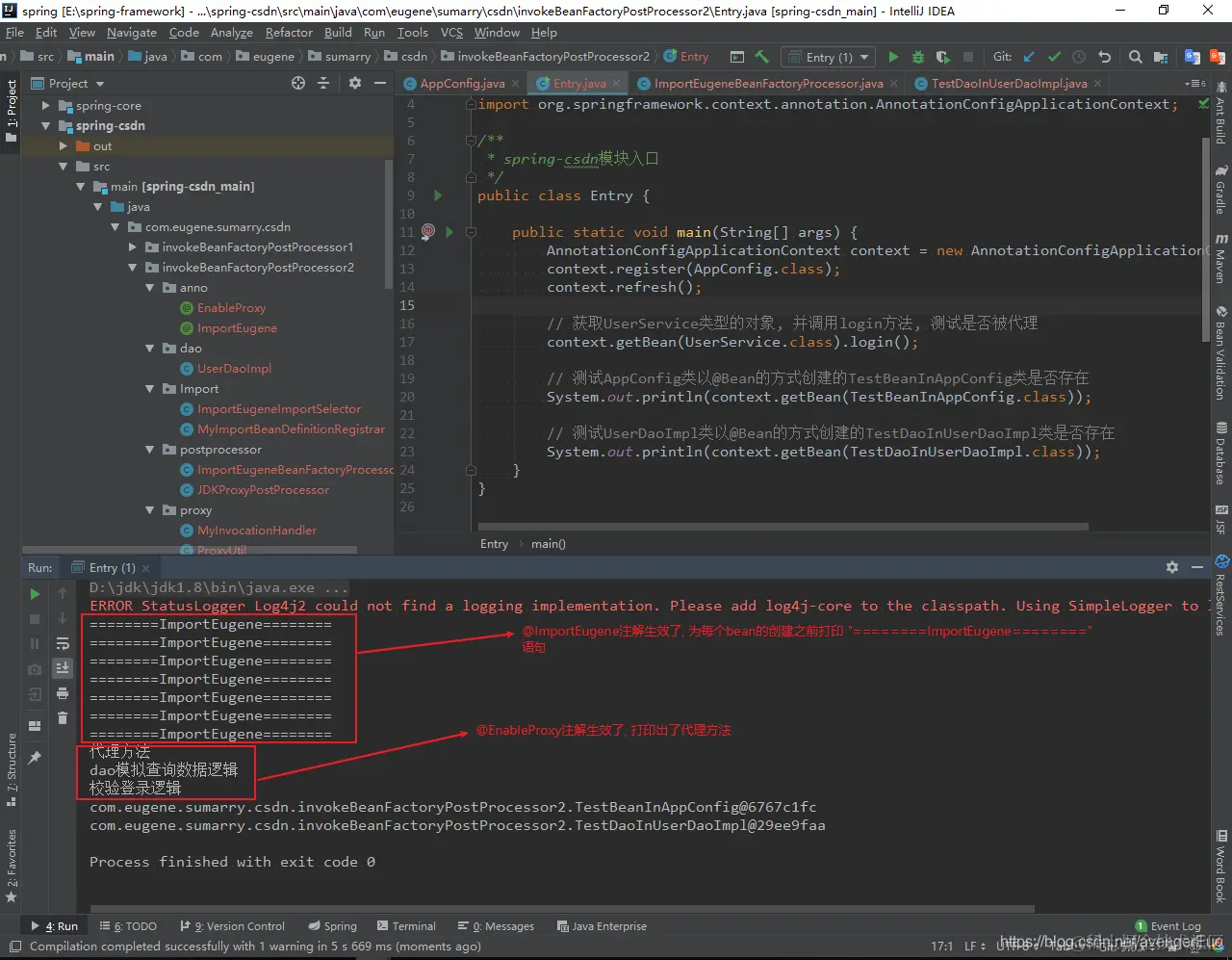Run the Entry class from the line 9 gutter
This screenshot has width=1232, height=960.
438,195
